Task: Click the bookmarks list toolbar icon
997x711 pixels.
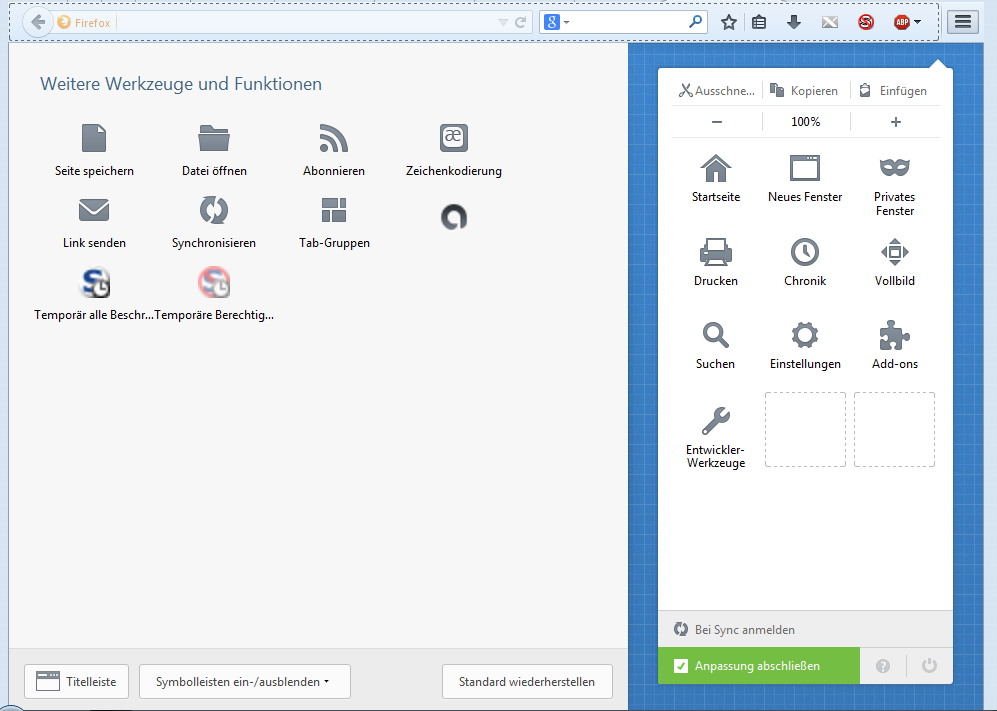Action: 759,23
